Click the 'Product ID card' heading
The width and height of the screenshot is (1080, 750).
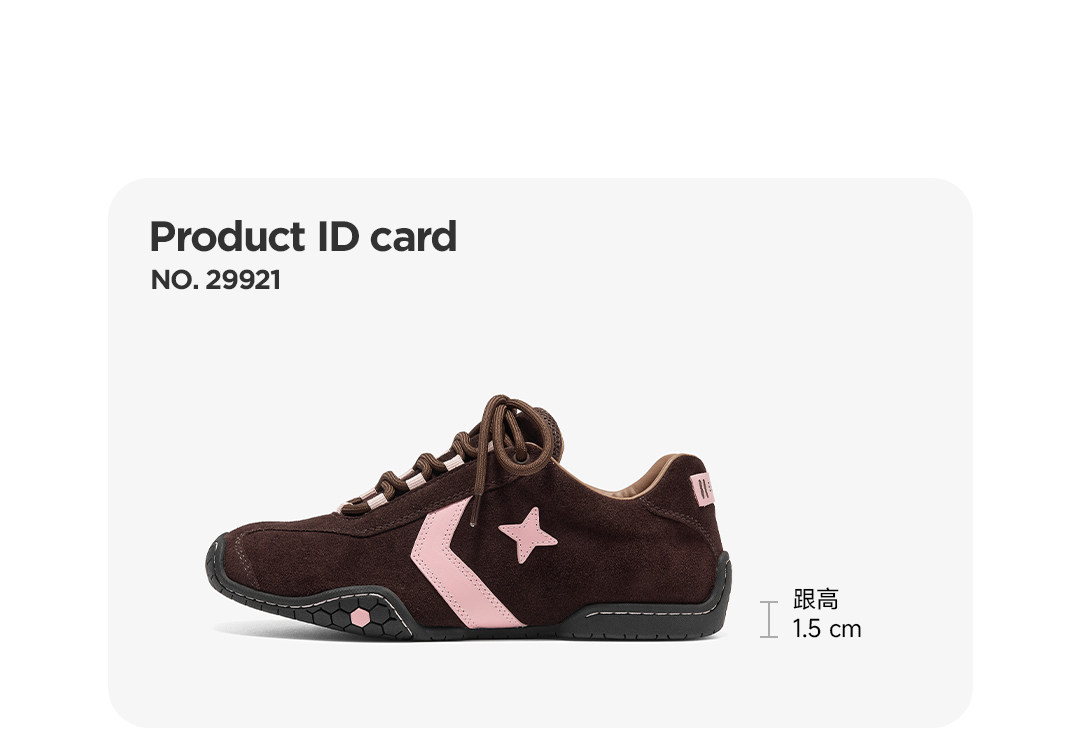303,236
